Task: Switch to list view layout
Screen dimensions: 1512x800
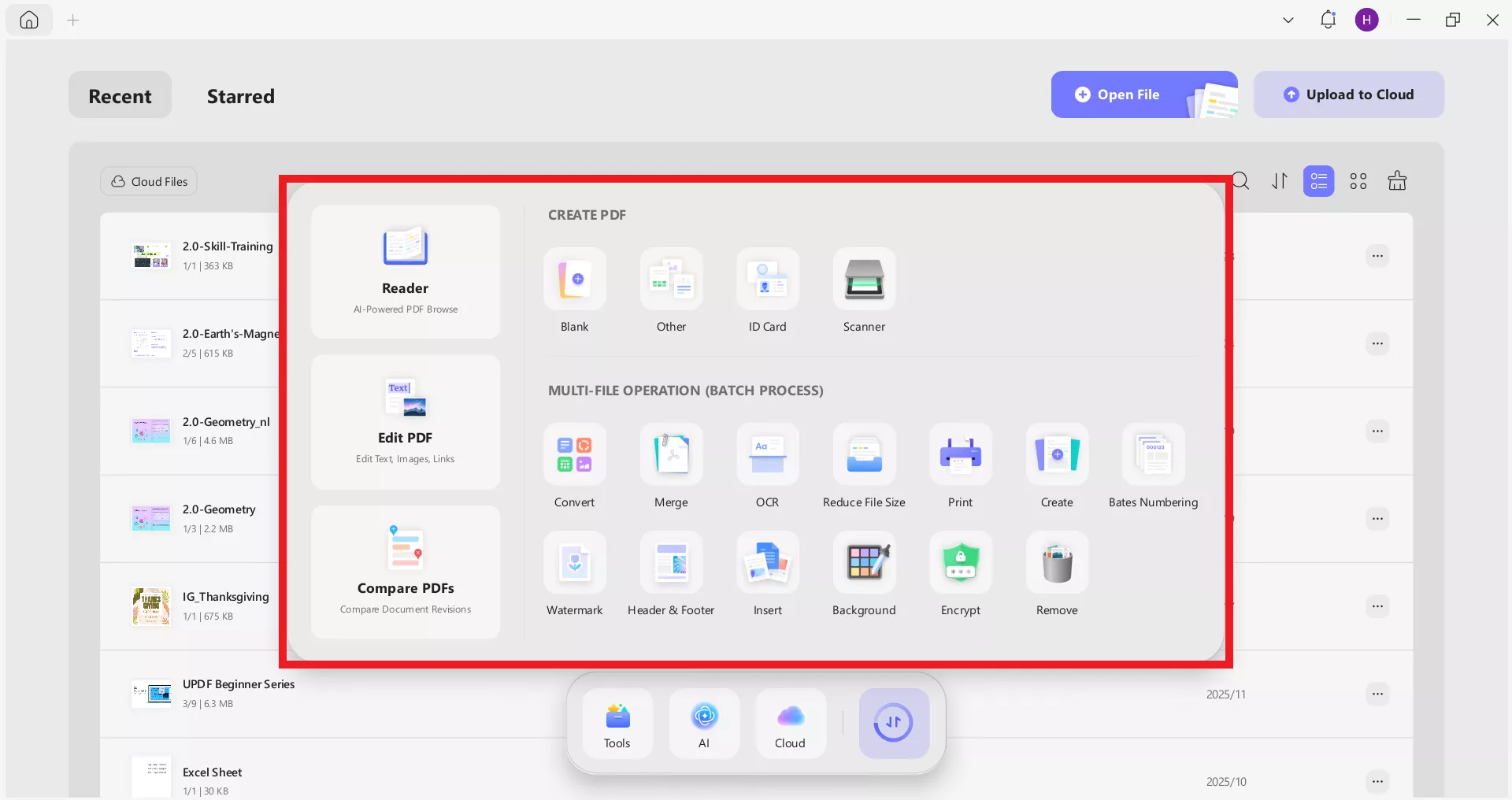Action: click(x=1318, y=181)
